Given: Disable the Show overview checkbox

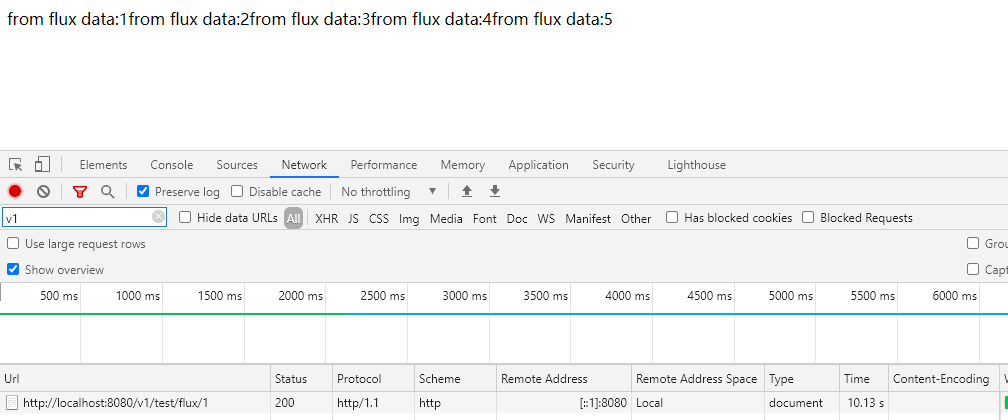Looking at the screenshot, I should click(13, 269).
